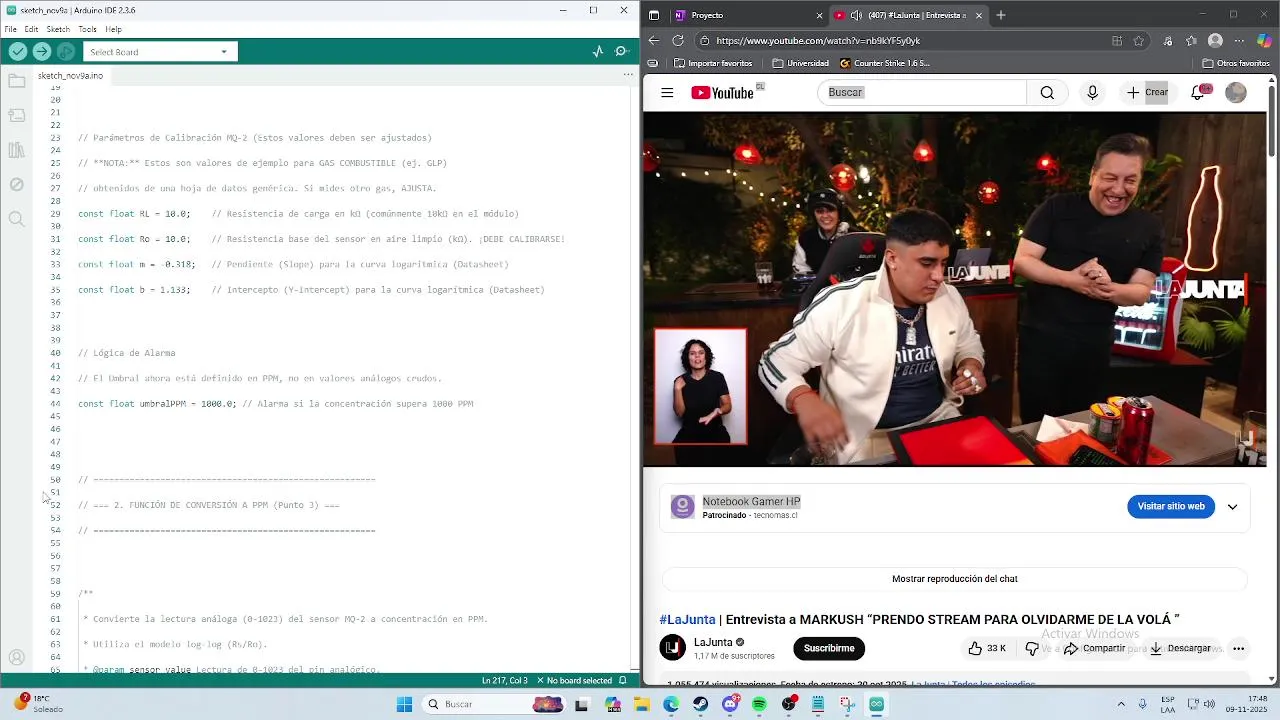Start debugging with the Debug toolbar button
1280x720 pixels.
(66, 52)
